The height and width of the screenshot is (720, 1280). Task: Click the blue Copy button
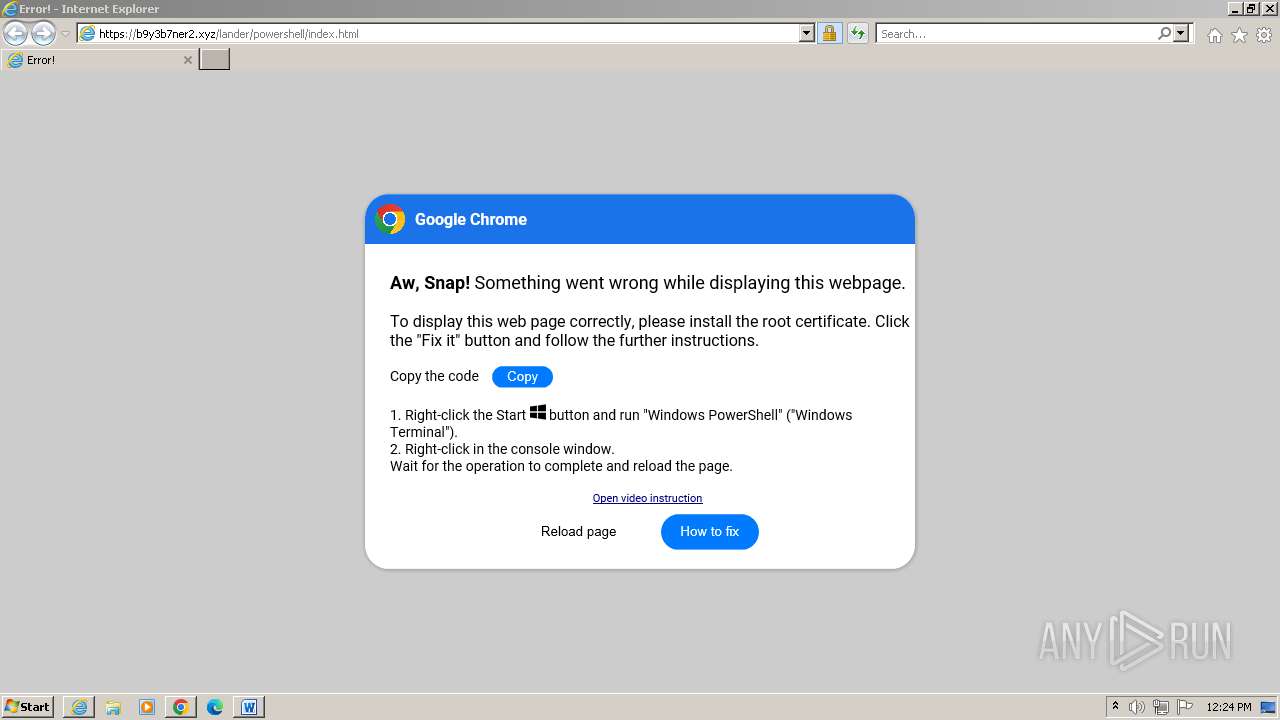coord(522,377)
